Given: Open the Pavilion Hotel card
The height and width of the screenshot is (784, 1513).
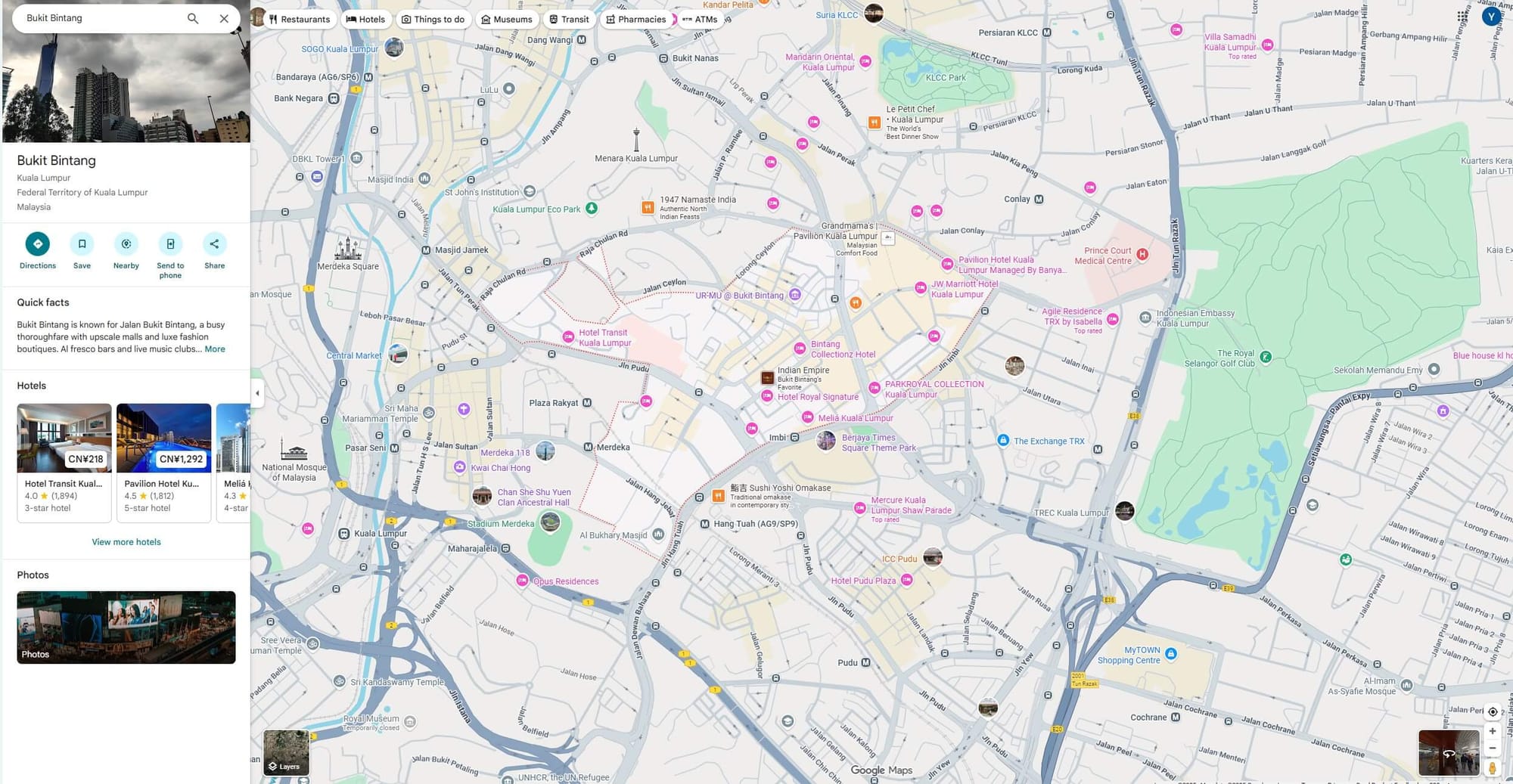Looking at the screenshot, I should (x=163, y=462).
